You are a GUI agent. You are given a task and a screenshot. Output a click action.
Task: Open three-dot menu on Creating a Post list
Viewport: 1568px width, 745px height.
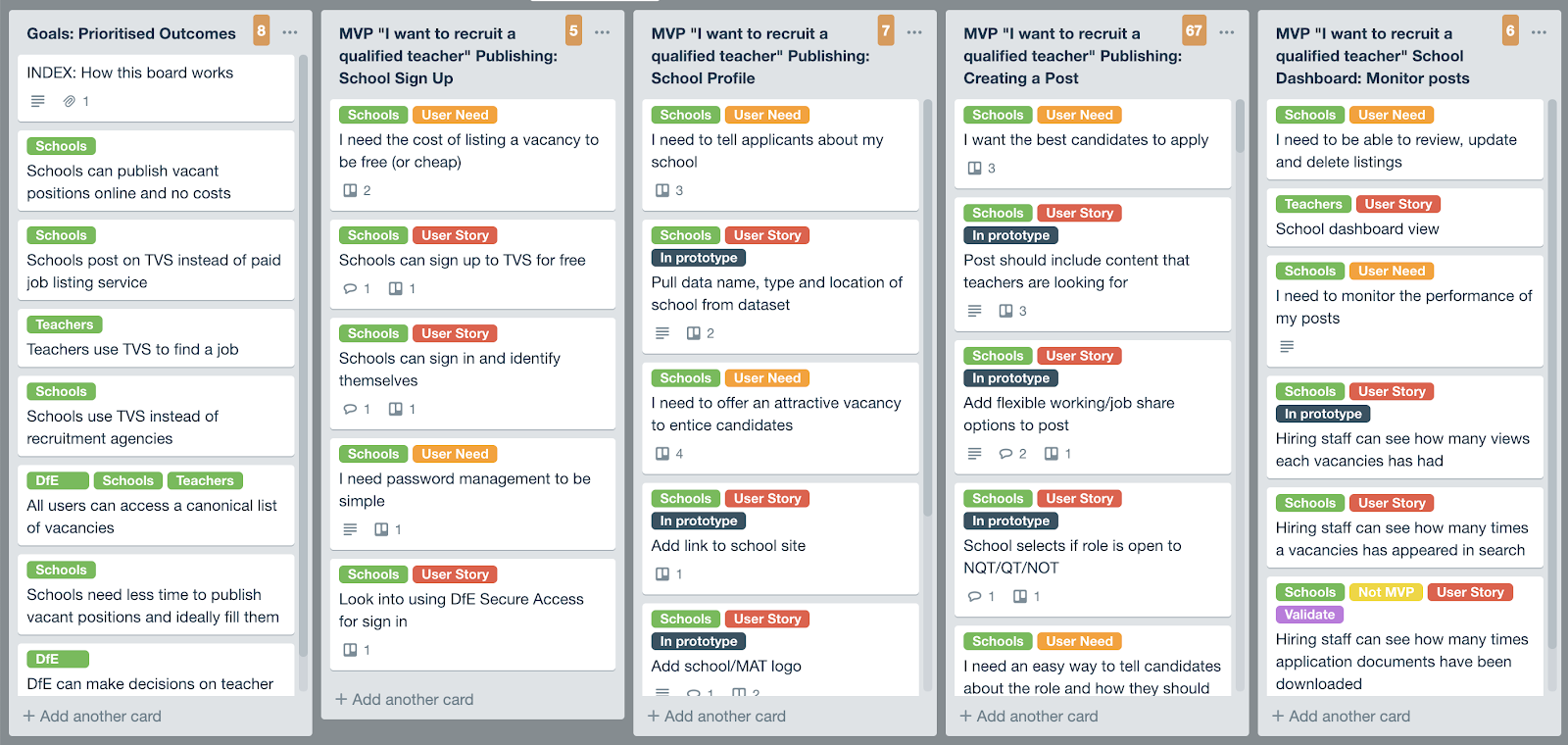[x=1226, y=32]
